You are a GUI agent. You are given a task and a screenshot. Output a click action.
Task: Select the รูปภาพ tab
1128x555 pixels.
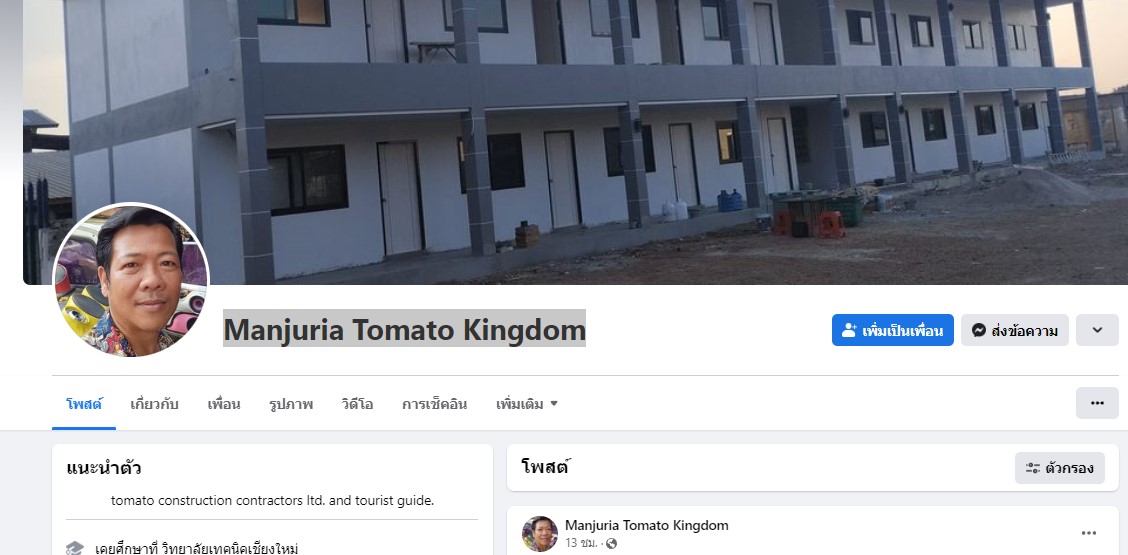291,404
